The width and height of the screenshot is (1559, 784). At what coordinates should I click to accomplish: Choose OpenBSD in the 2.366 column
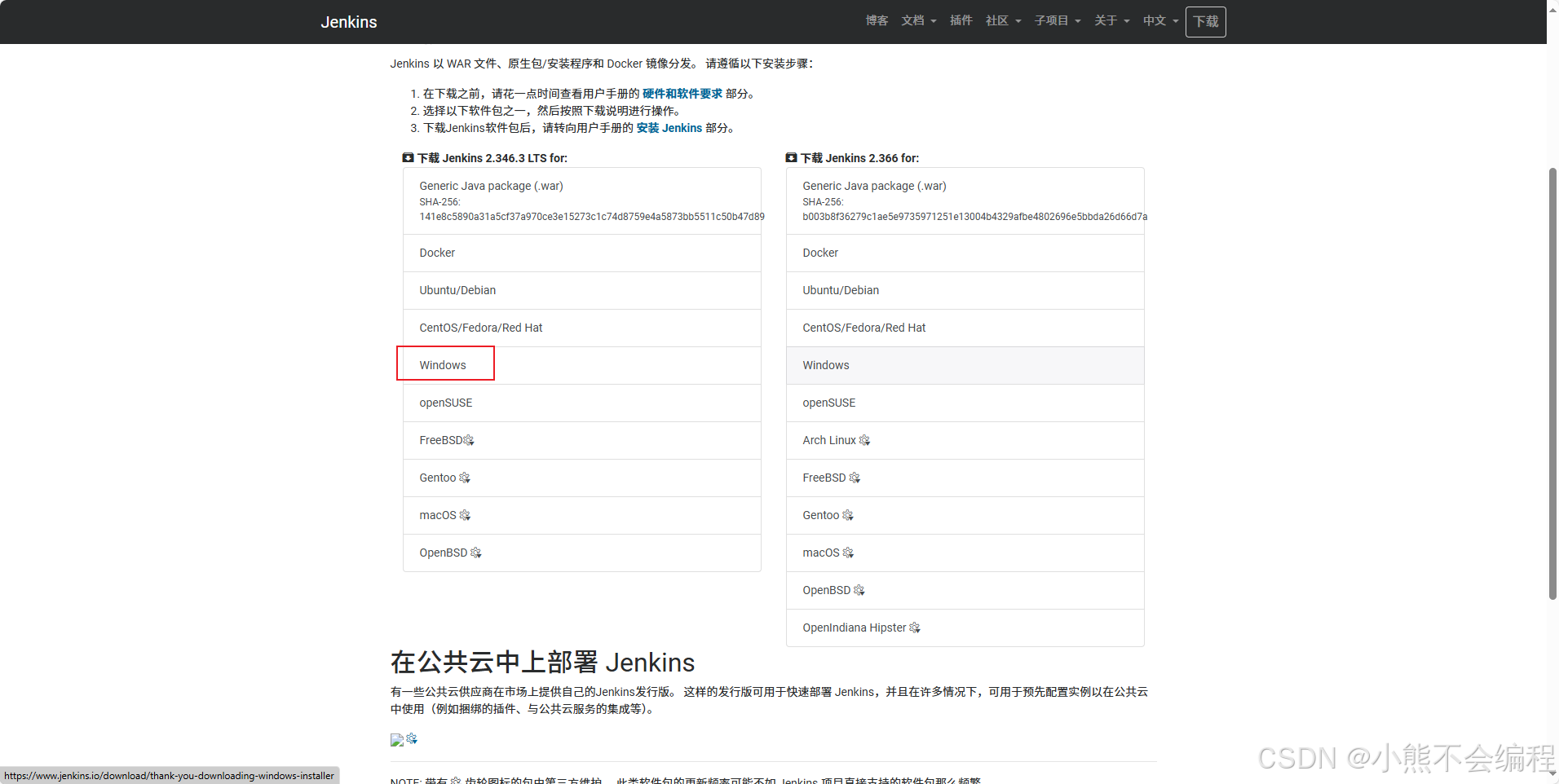pos(965,591)
